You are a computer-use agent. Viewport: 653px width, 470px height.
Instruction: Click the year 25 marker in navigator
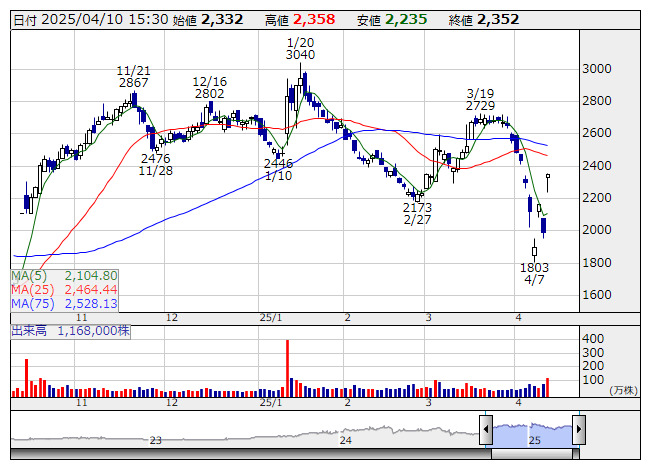tap(534, 440)
